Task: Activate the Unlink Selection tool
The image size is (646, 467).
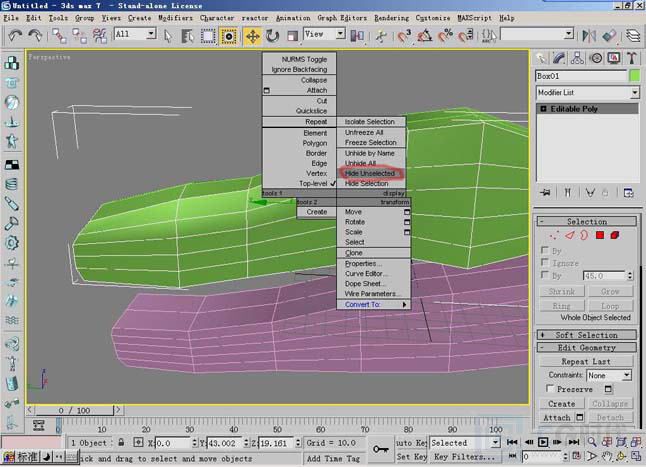Action: coord(79,36)
